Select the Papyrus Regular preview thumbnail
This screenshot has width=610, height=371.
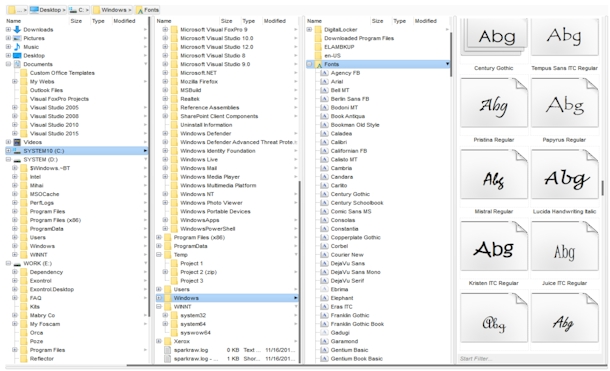[564, 103]
